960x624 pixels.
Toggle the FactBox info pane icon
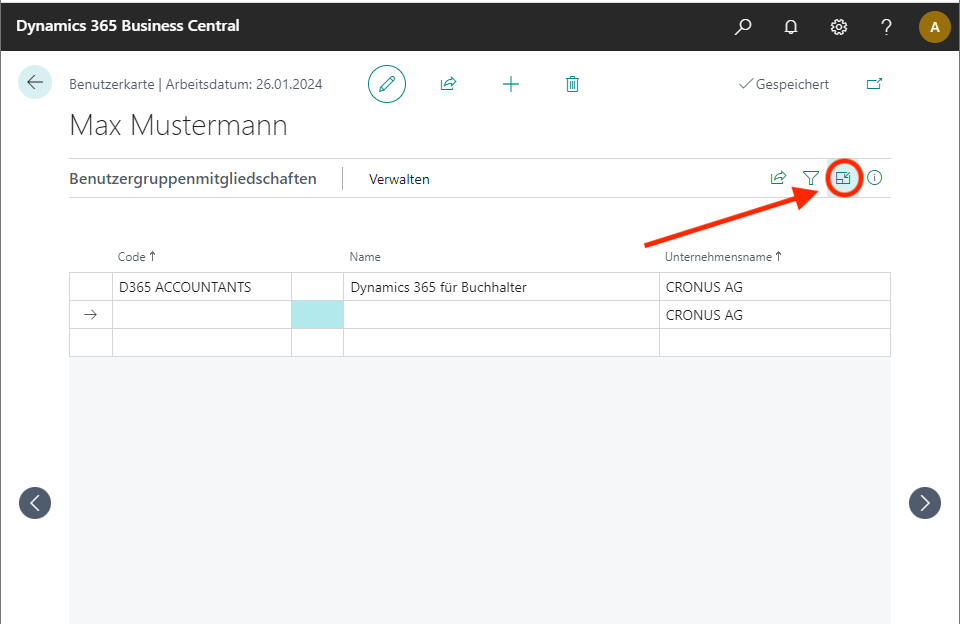875,178
